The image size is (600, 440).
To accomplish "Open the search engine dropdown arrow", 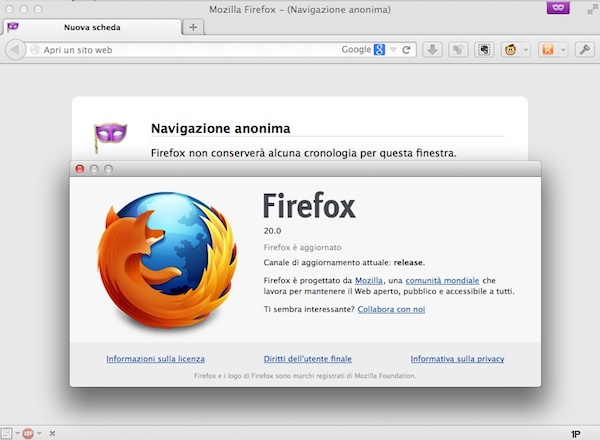I will (x=393, y=50).
